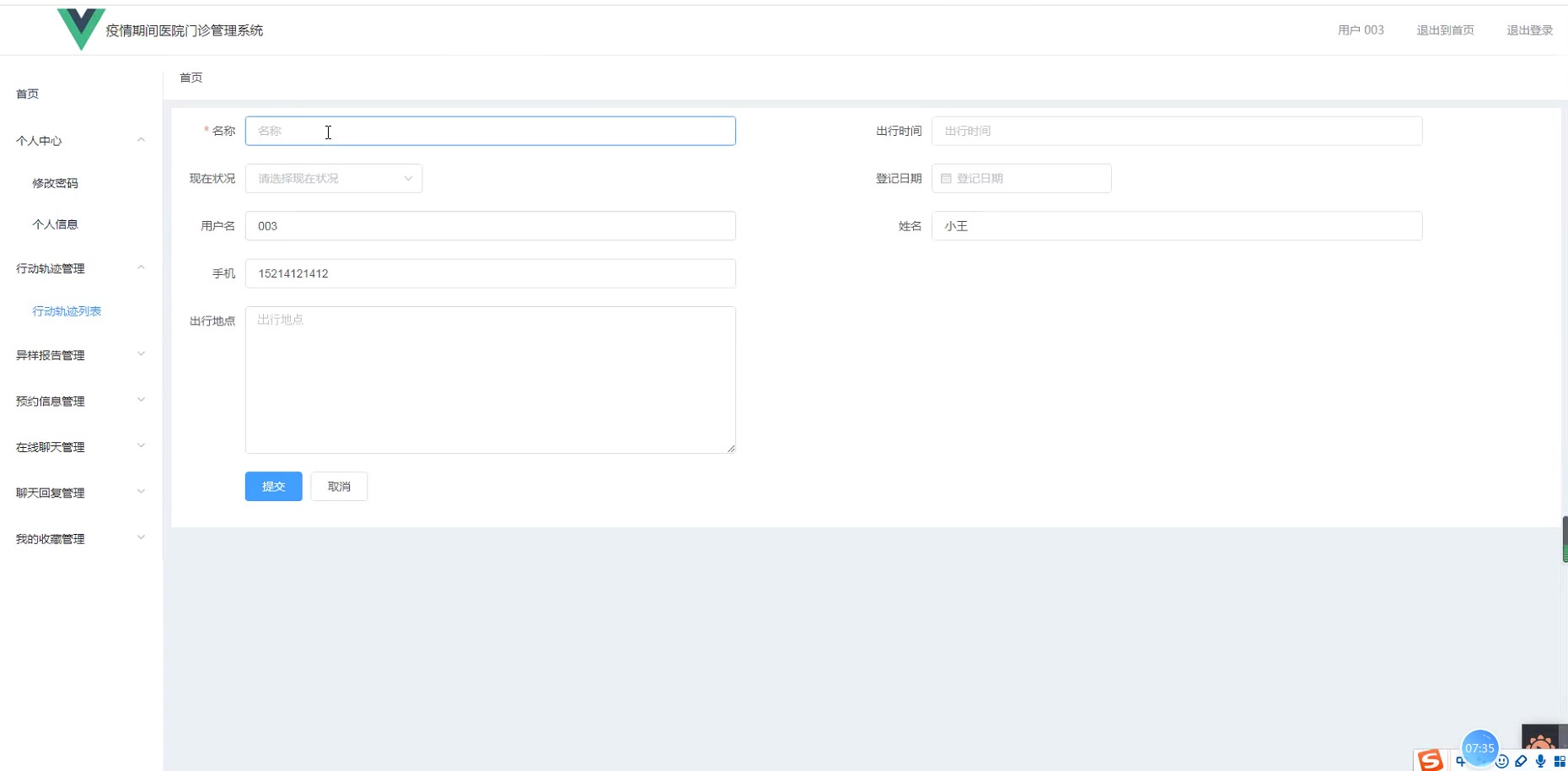This screenshot has width=1568, height=771.
Task: Click the 疫情期间医院门诊管理系统 title text
Action: [185, 30]
